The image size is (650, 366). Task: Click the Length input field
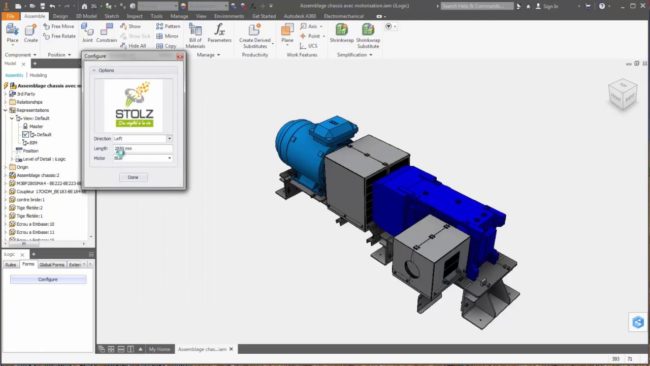[143, 148]
